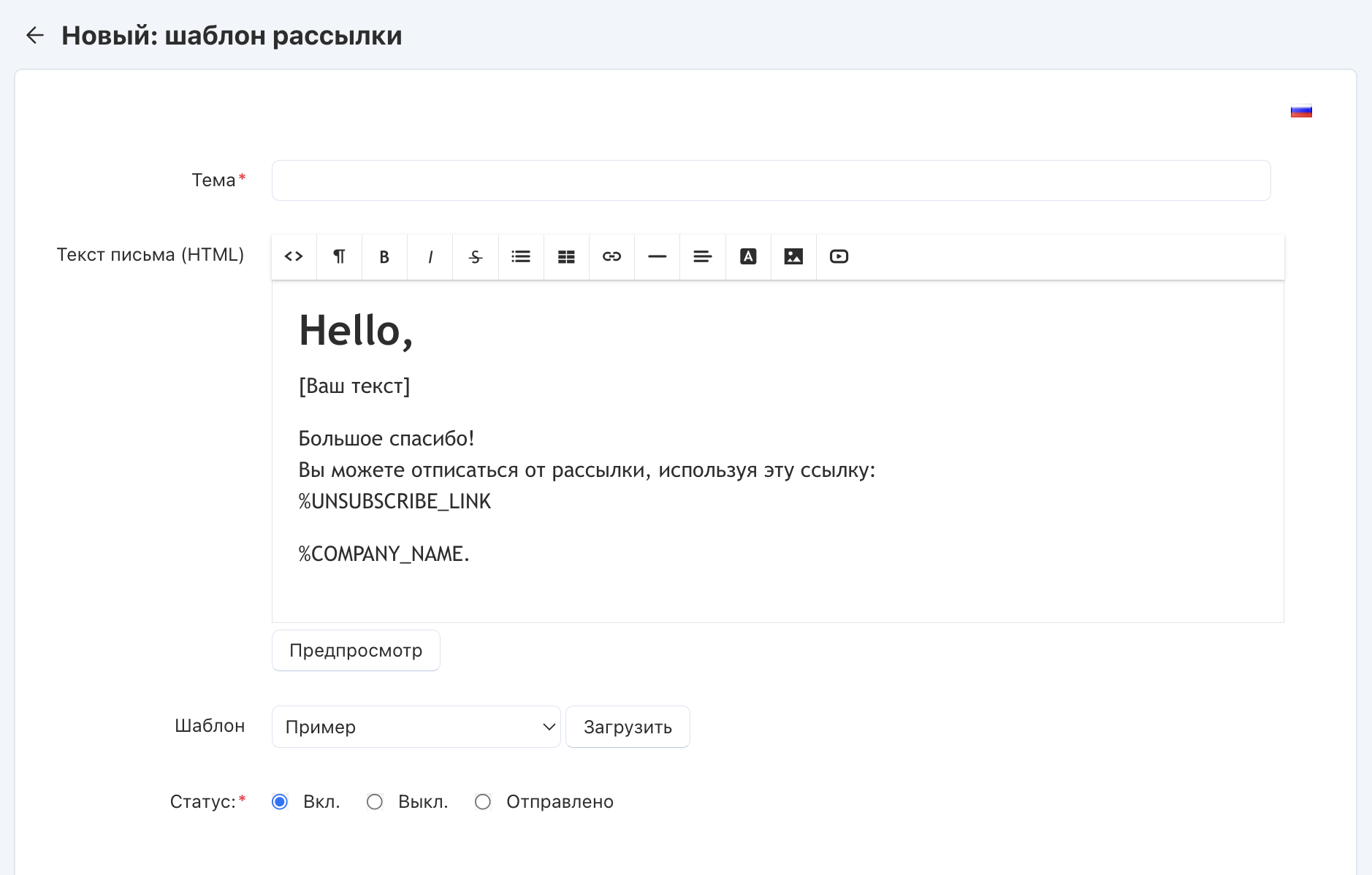The height and width of the screenshot is (875, 1372).
Task: Insert a video into letter
Action: point(839,256)
